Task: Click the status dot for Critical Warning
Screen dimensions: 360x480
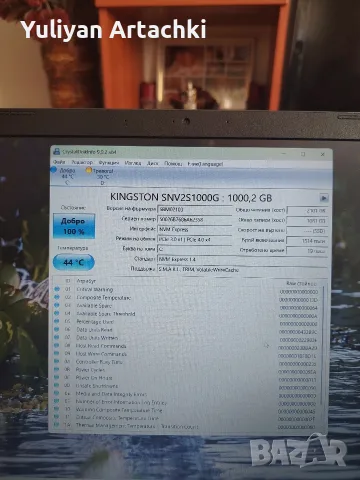Action: (57, 289)
